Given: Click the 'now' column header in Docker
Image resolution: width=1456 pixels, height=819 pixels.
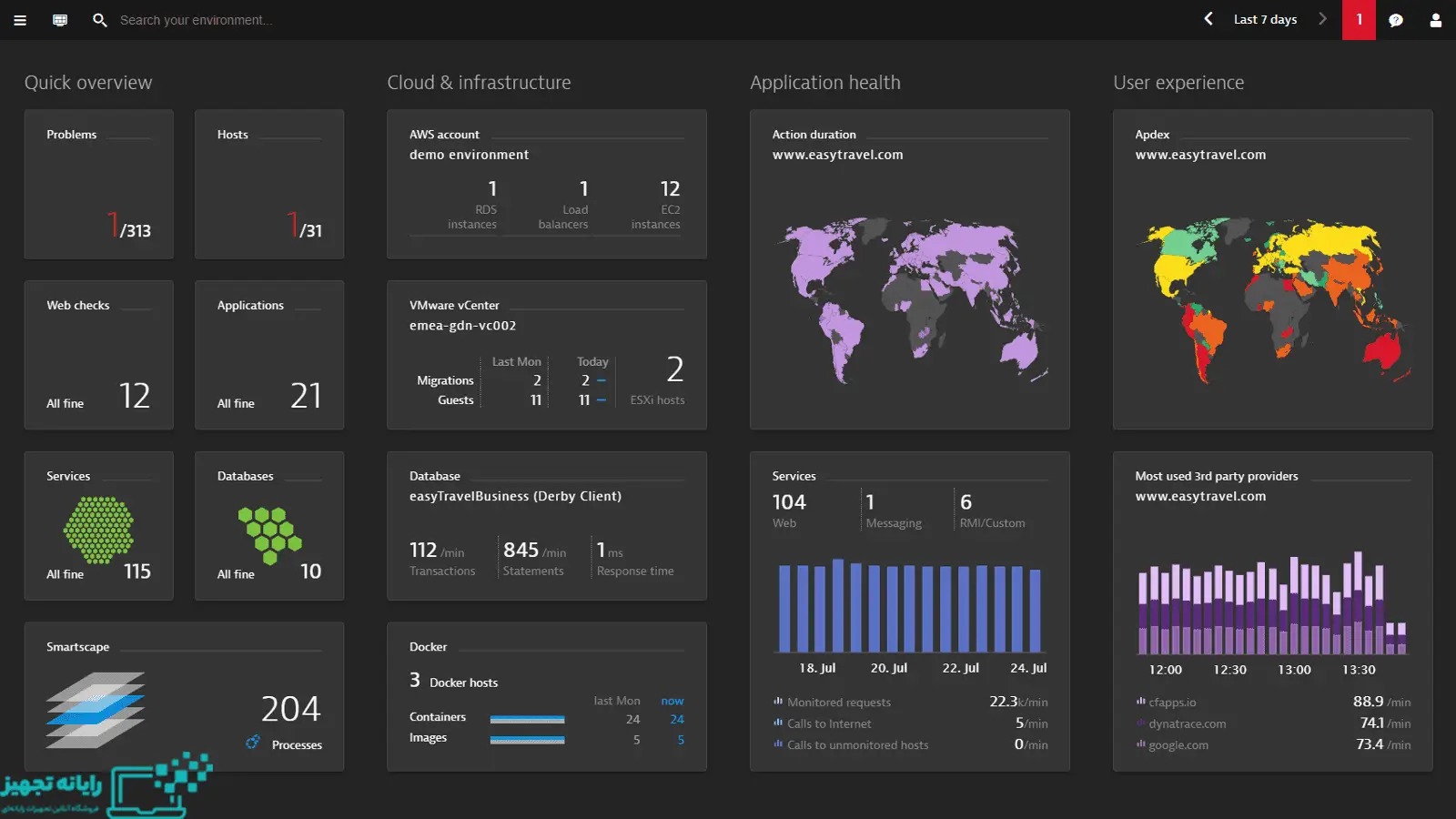Looking at the screenshot, I should [672, 701].
